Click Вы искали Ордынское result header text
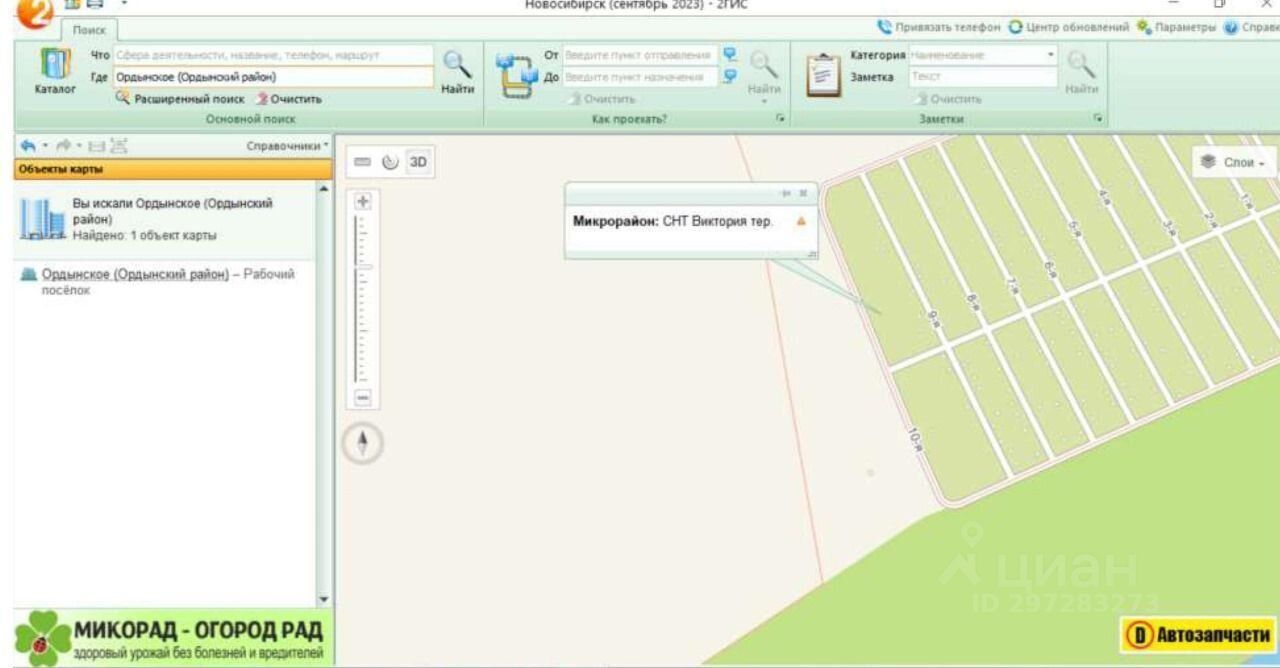The width and height of the screenshot is (1280, 668). point(174,211)
